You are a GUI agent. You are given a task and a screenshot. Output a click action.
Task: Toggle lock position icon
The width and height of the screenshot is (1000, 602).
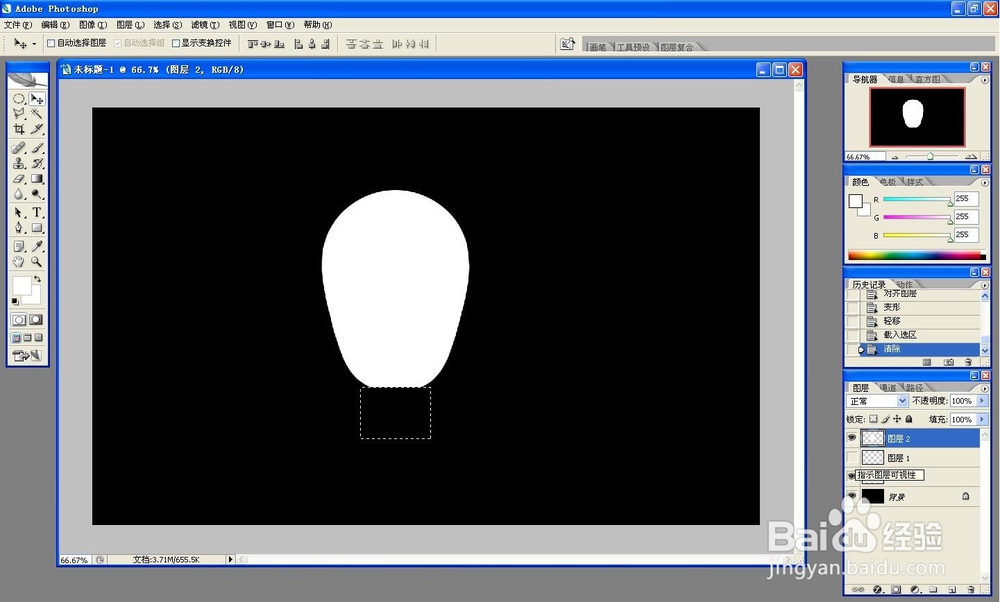point(897,419)
